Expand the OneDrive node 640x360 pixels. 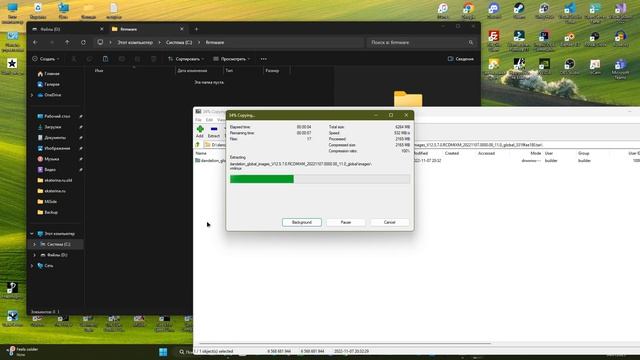tap(32, 95)
